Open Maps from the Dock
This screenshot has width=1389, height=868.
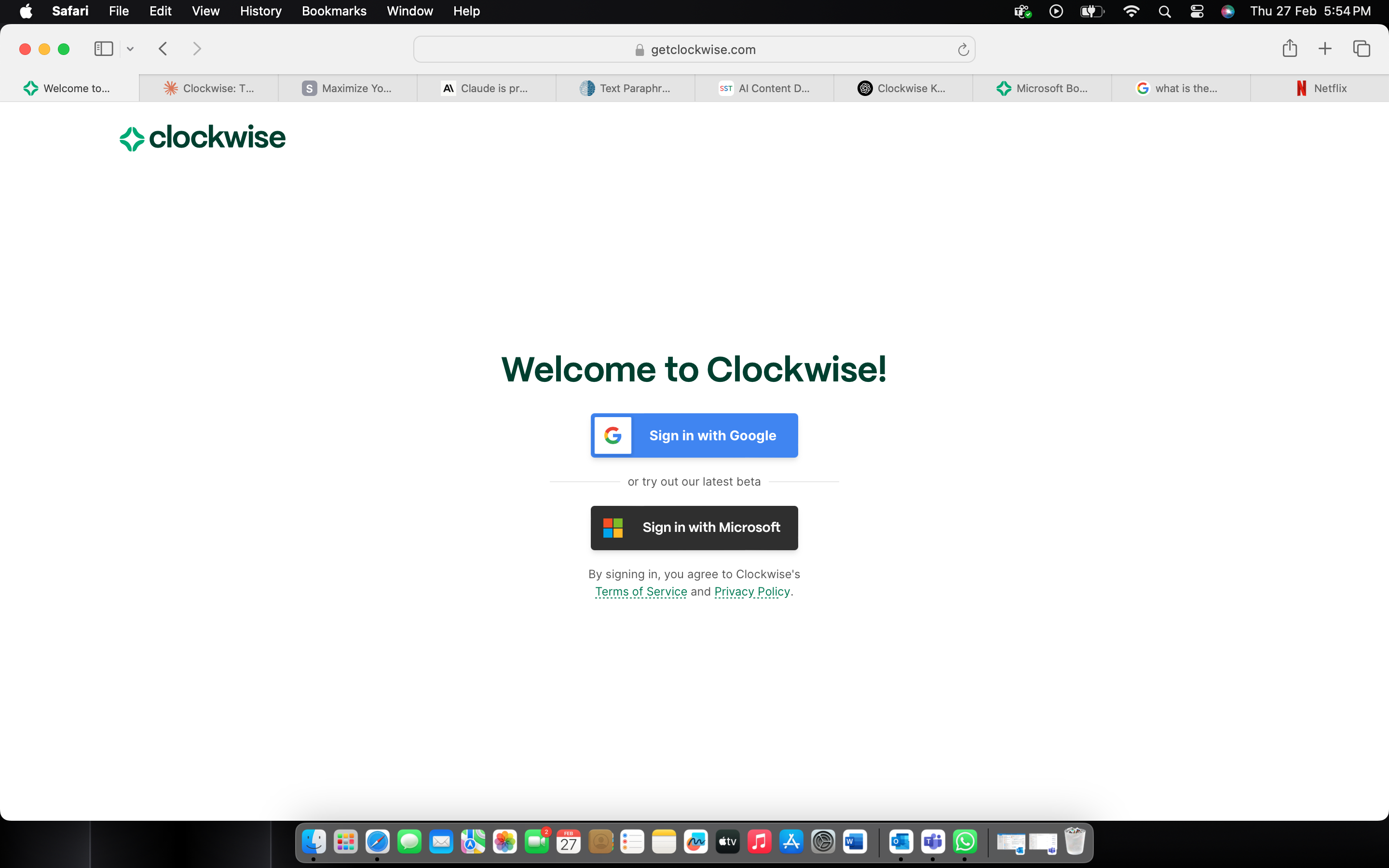click(x=473, y=842)
